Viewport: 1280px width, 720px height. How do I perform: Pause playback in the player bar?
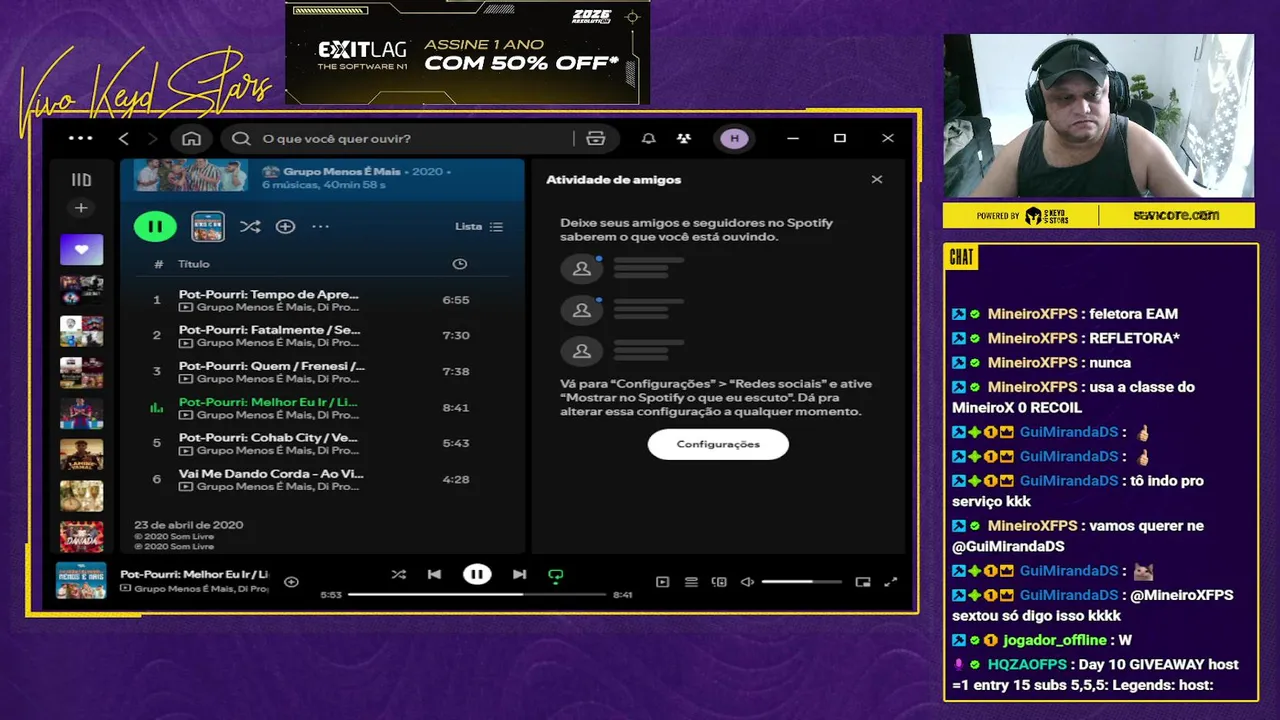(477, 574)
